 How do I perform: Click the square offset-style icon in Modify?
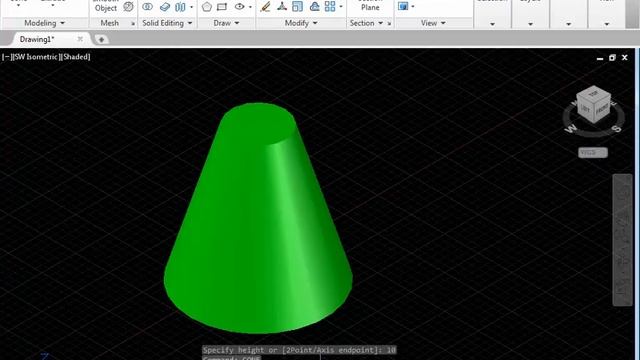tap(298, 7)
